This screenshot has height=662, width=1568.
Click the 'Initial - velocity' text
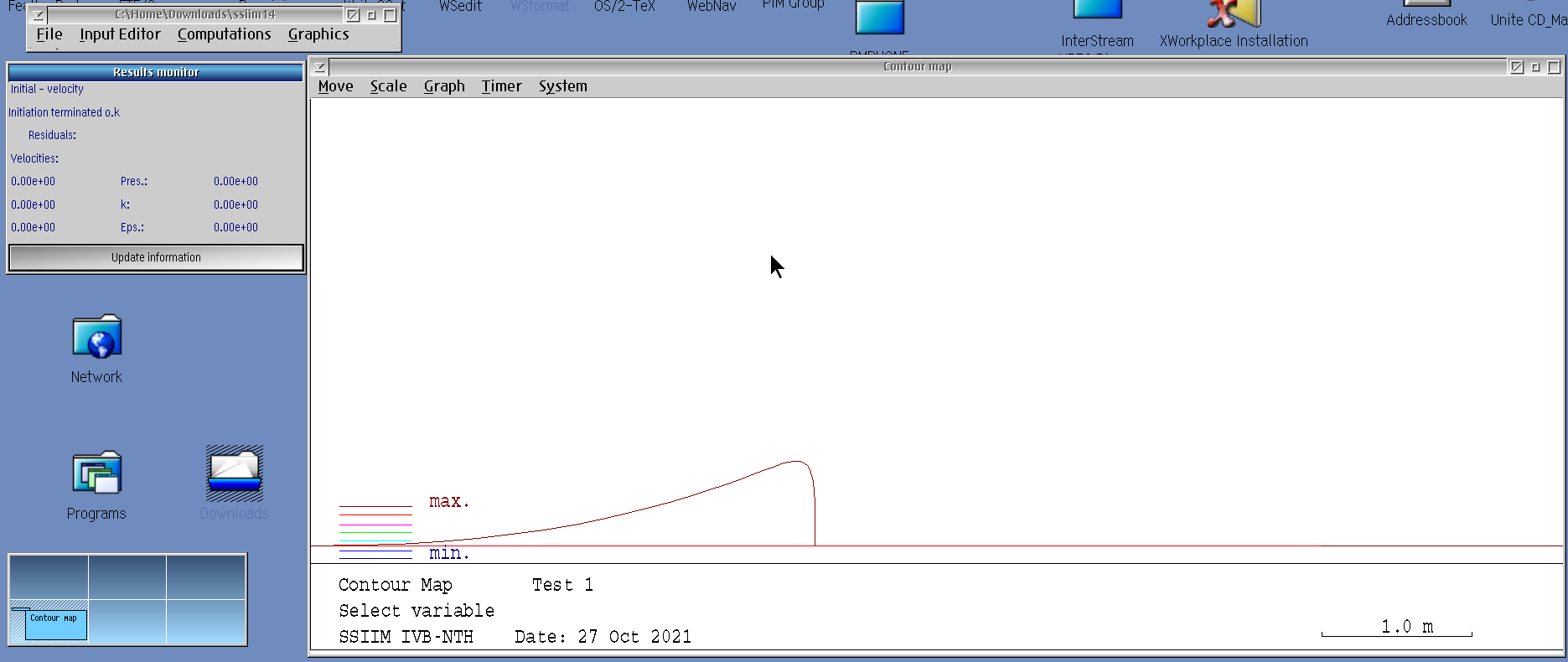[47, 89]
